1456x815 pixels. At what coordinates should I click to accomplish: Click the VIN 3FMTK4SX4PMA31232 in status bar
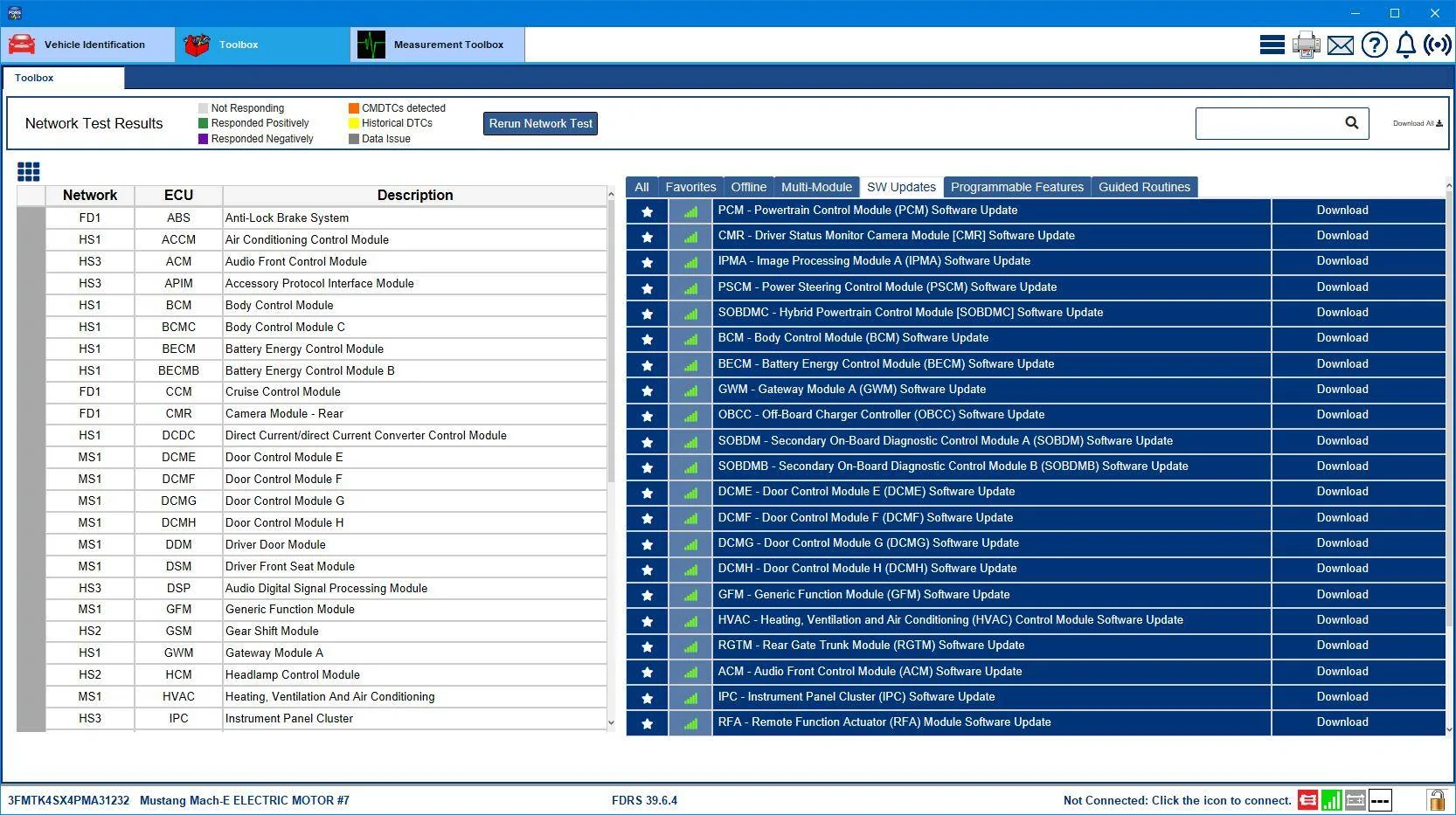click(68, 800)
